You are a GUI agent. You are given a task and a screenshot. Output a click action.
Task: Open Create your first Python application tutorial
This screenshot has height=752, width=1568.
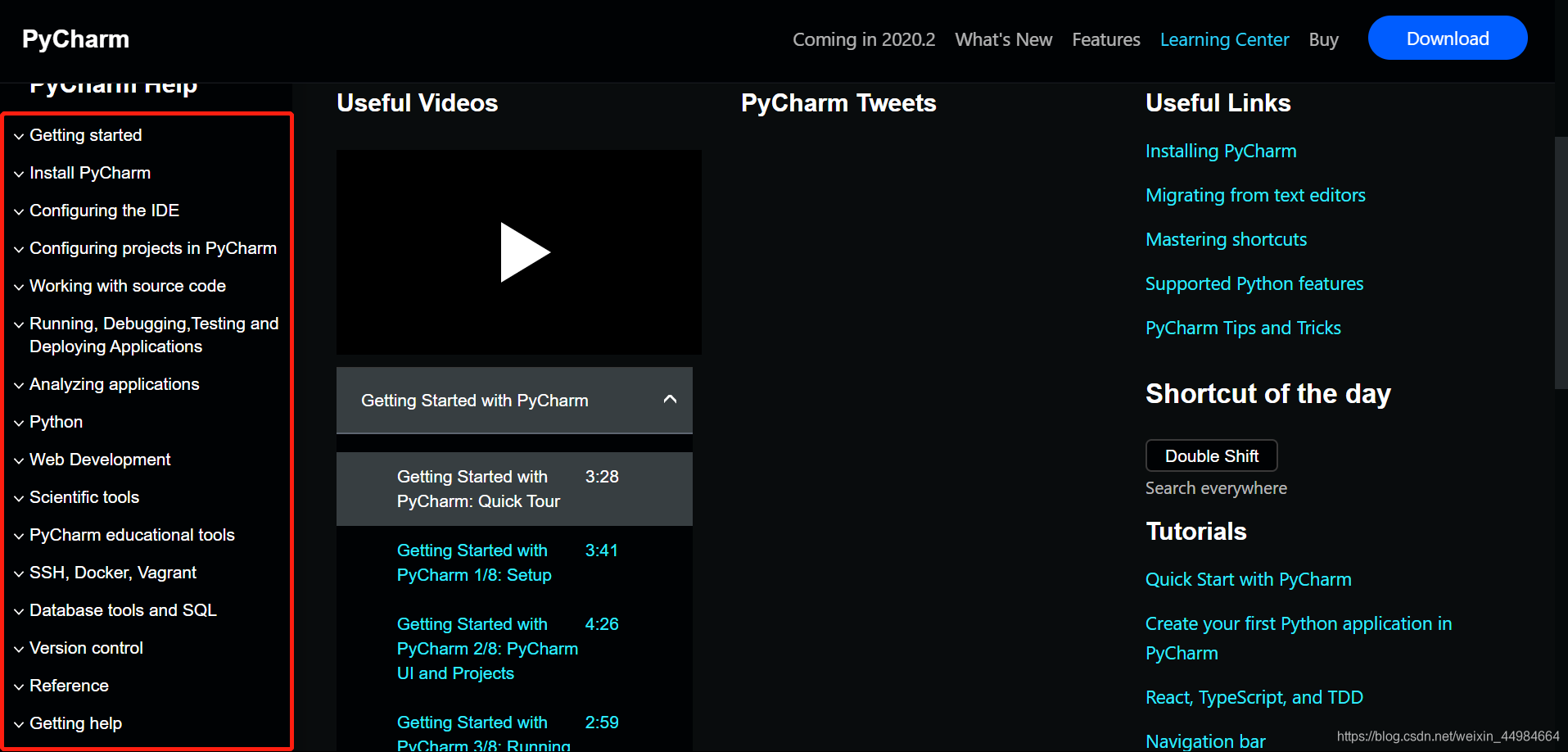coord(1298,638)
